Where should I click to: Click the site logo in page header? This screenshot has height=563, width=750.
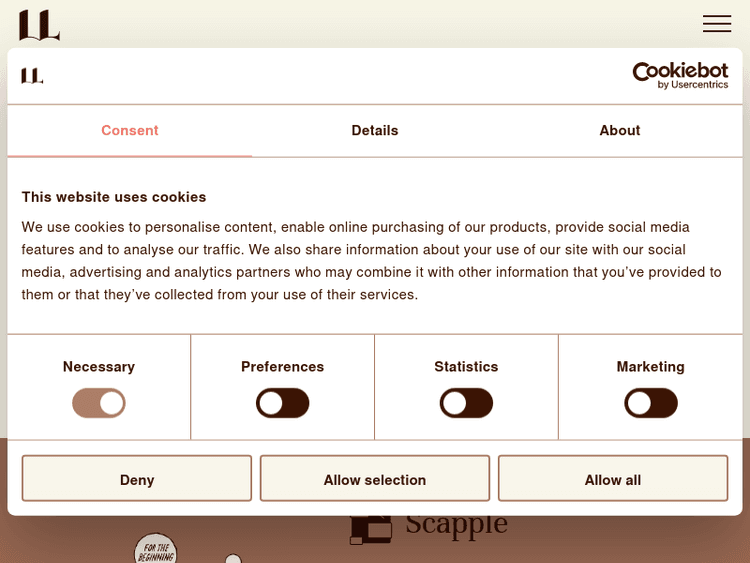pyautogui.click(x=39, y=25)
